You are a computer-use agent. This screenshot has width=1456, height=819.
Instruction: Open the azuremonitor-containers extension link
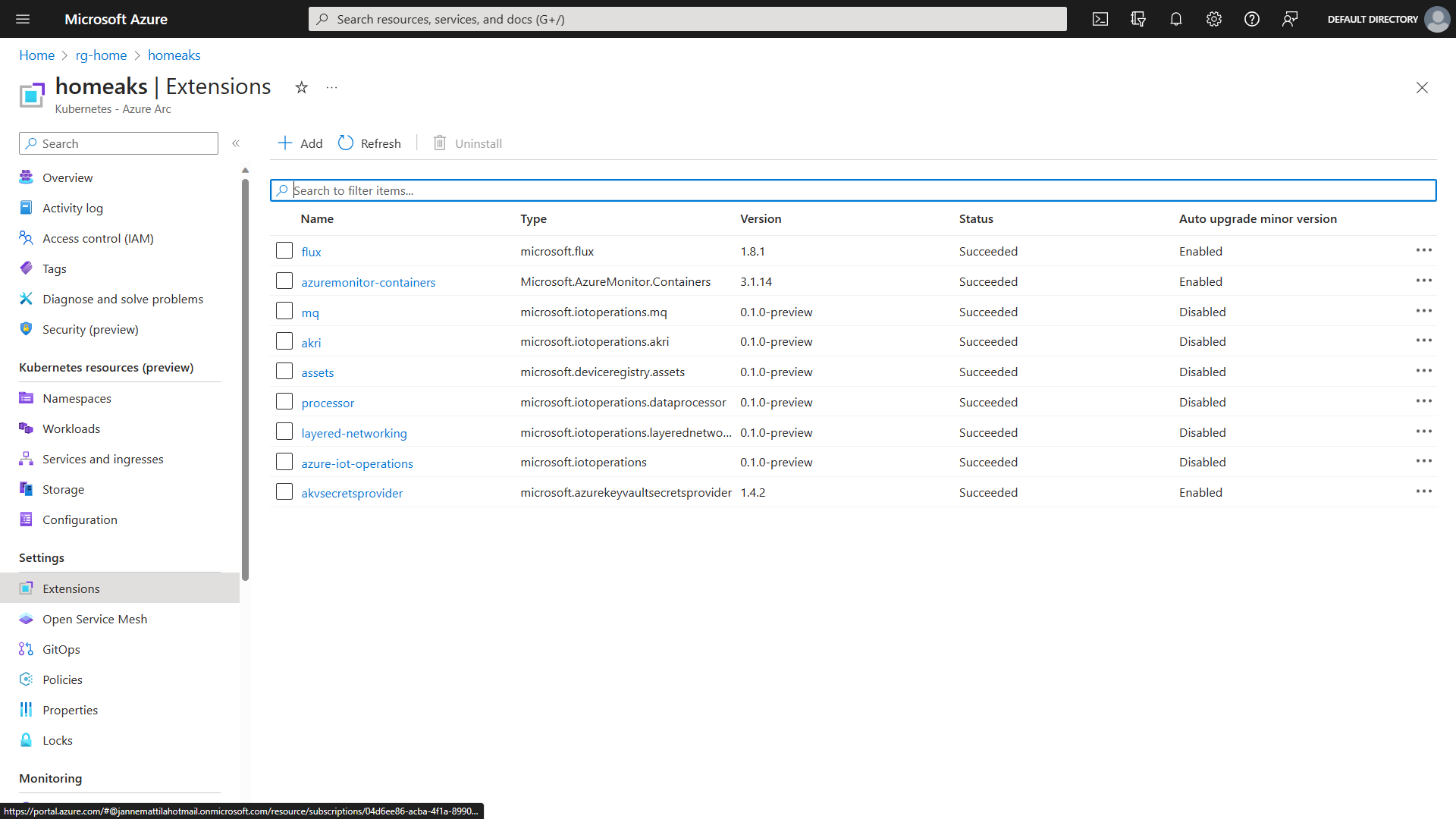pyautogui.click(x=369, y=282)
